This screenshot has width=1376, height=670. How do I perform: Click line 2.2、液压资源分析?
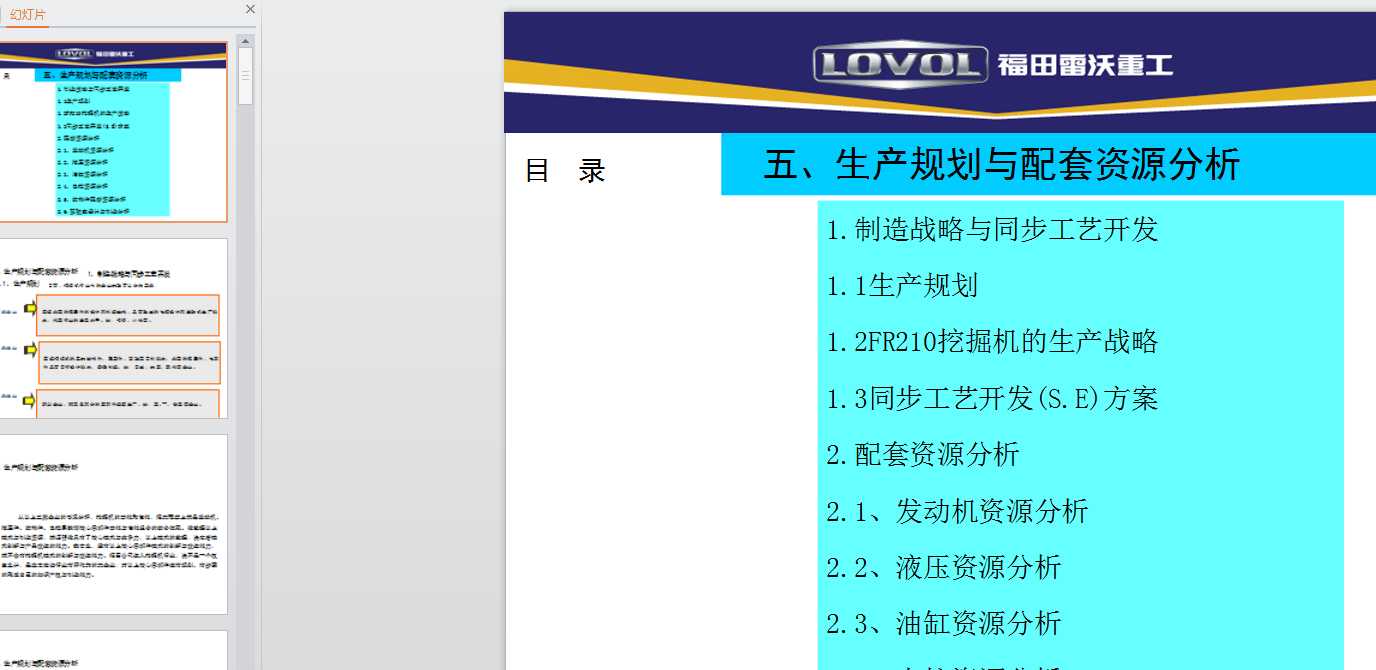(943, 568)
